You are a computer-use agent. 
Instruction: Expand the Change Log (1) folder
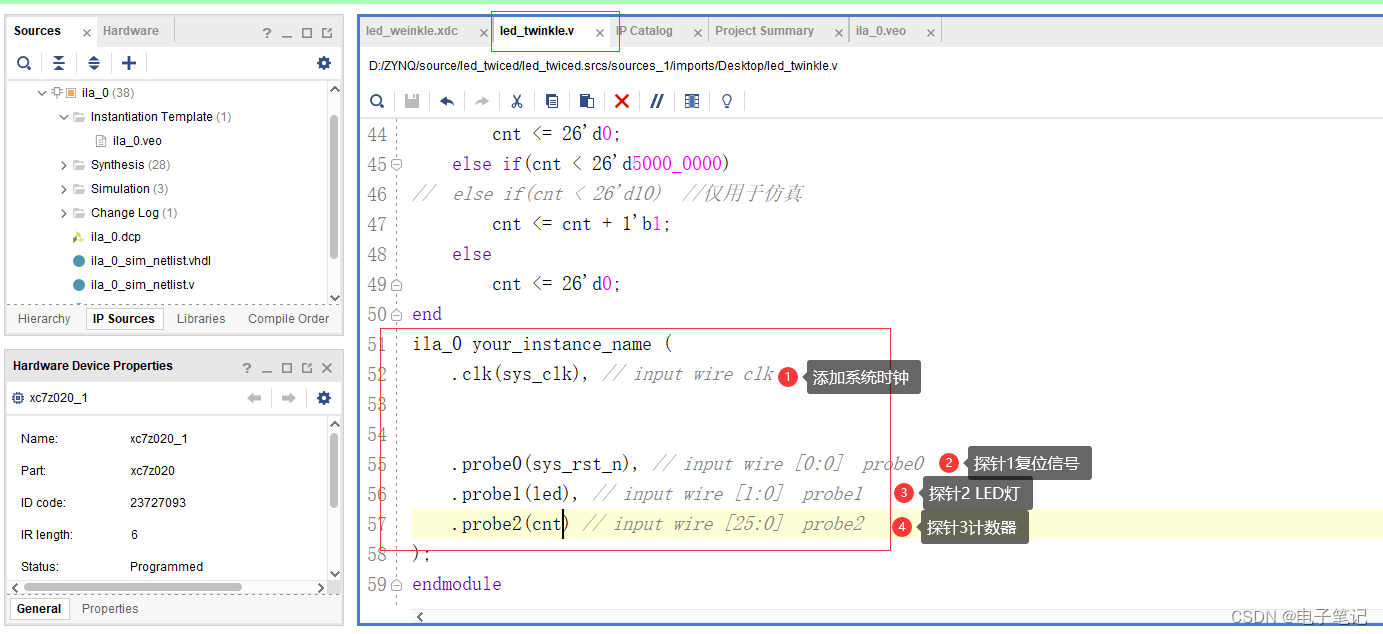[x=64, y=213]
